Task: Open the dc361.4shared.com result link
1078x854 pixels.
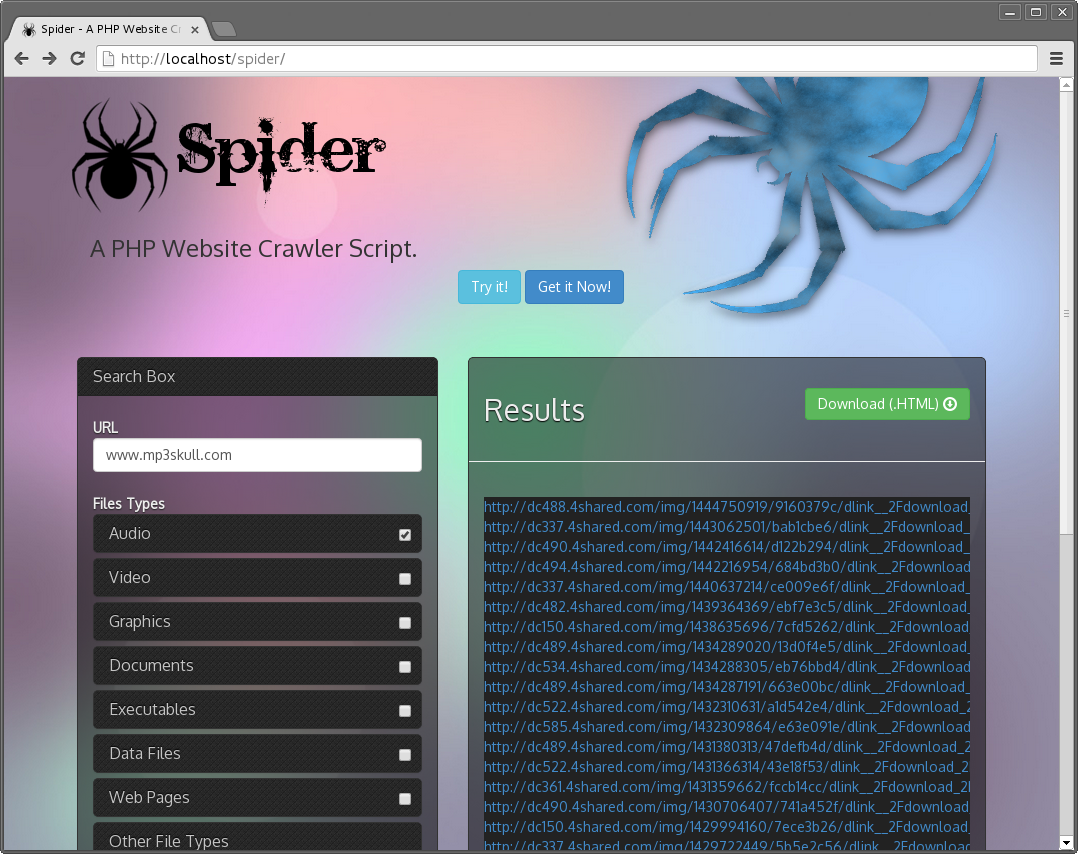Action: 727,786
